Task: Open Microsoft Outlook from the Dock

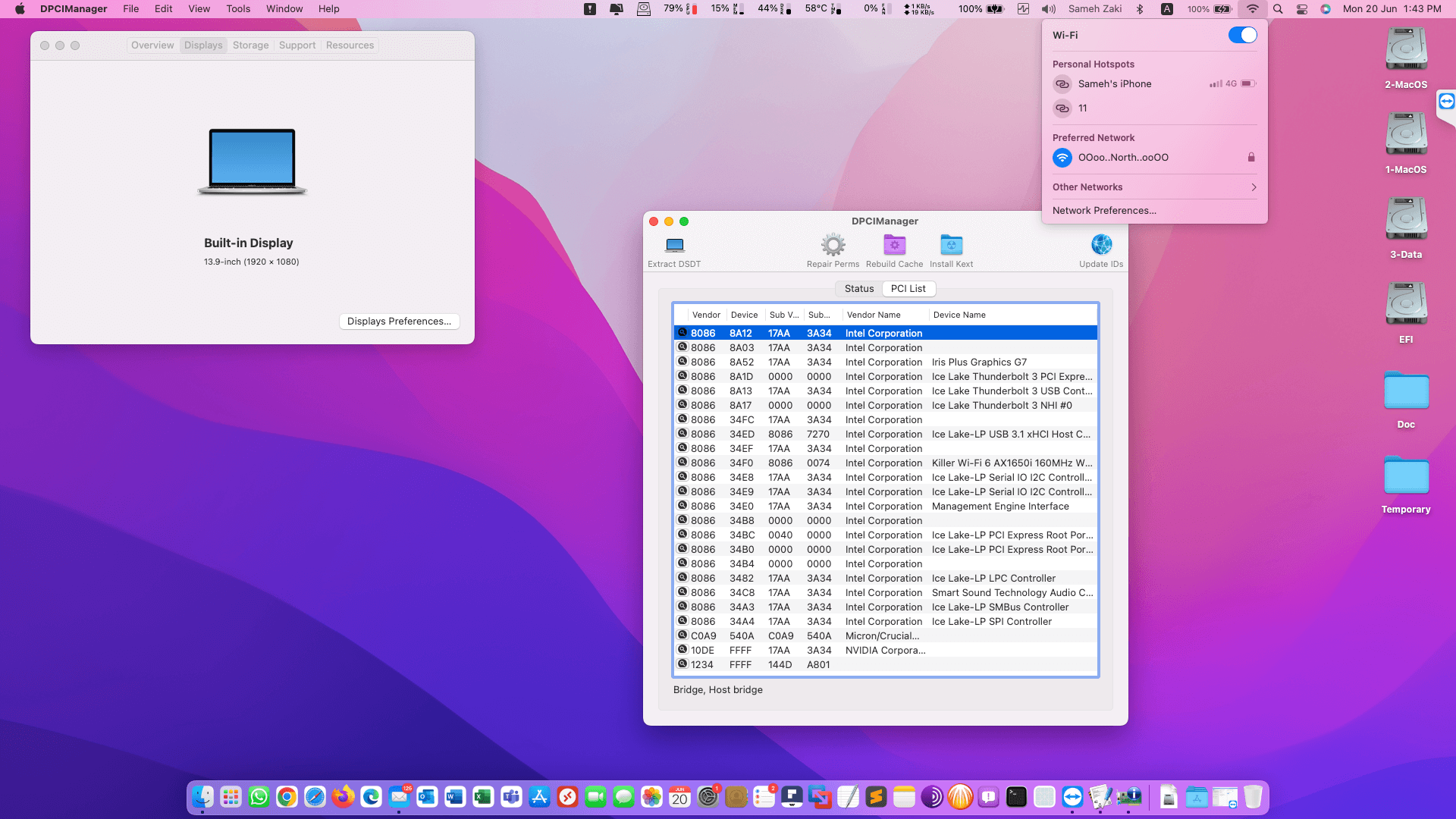Action: [x=427, y=797]
